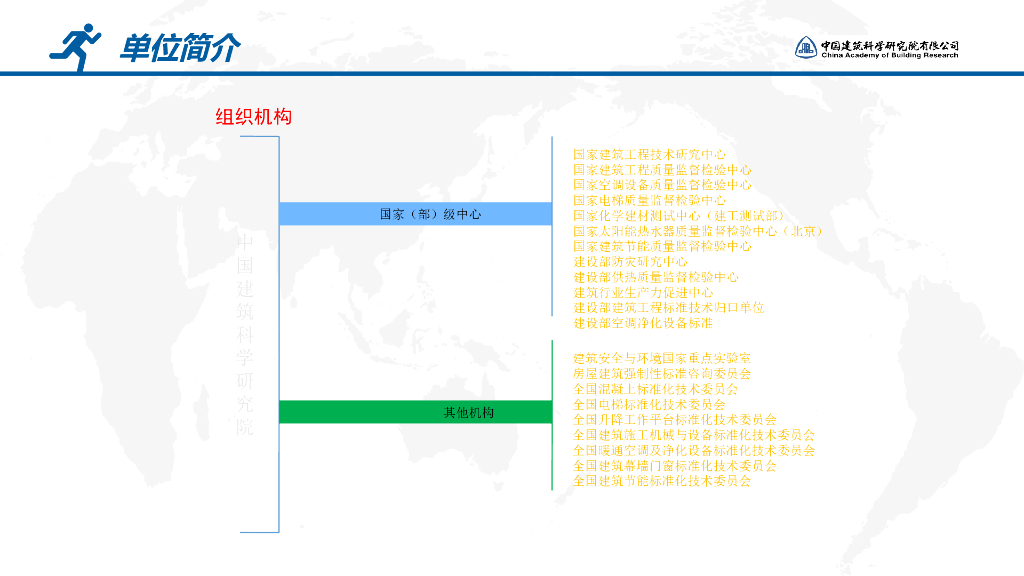The width and height of the screenshot is (1024, 576).
Task: Open 国家建筑工程技术研究中心 entry
Action: 648,156
